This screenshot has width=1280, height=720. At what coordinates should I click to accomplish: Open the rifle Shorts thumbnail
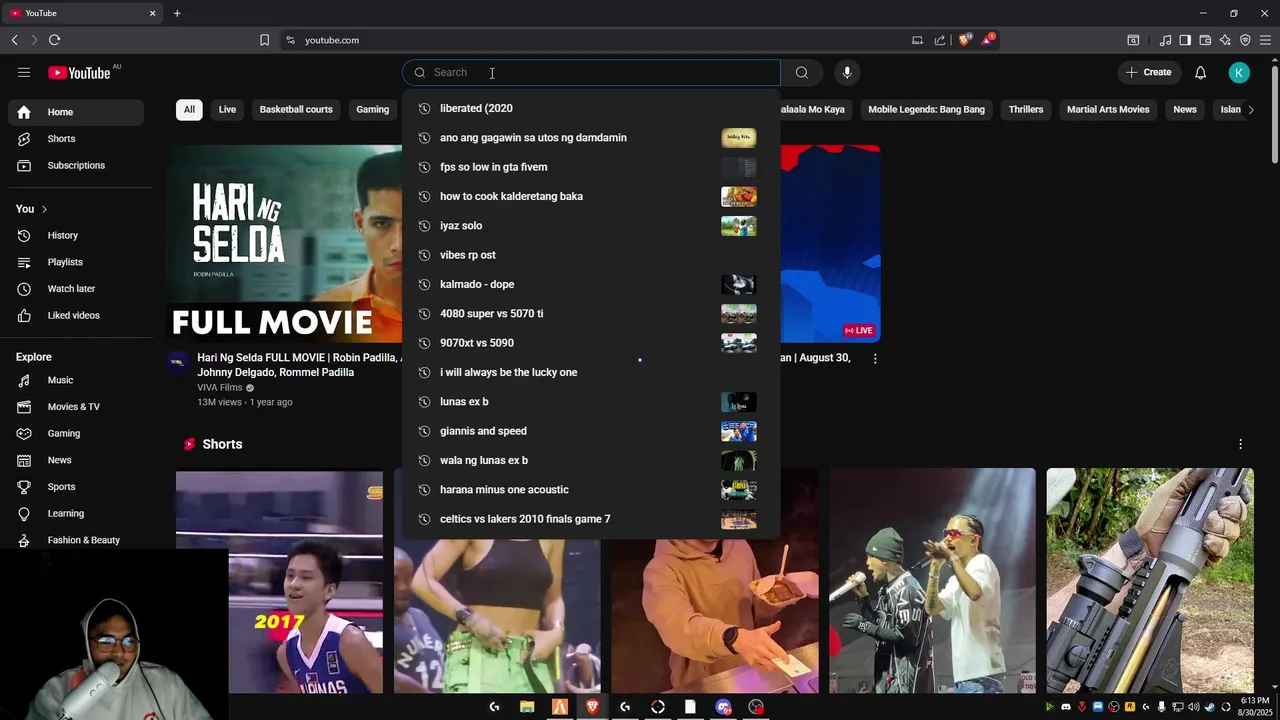(x=1150, y=580)
